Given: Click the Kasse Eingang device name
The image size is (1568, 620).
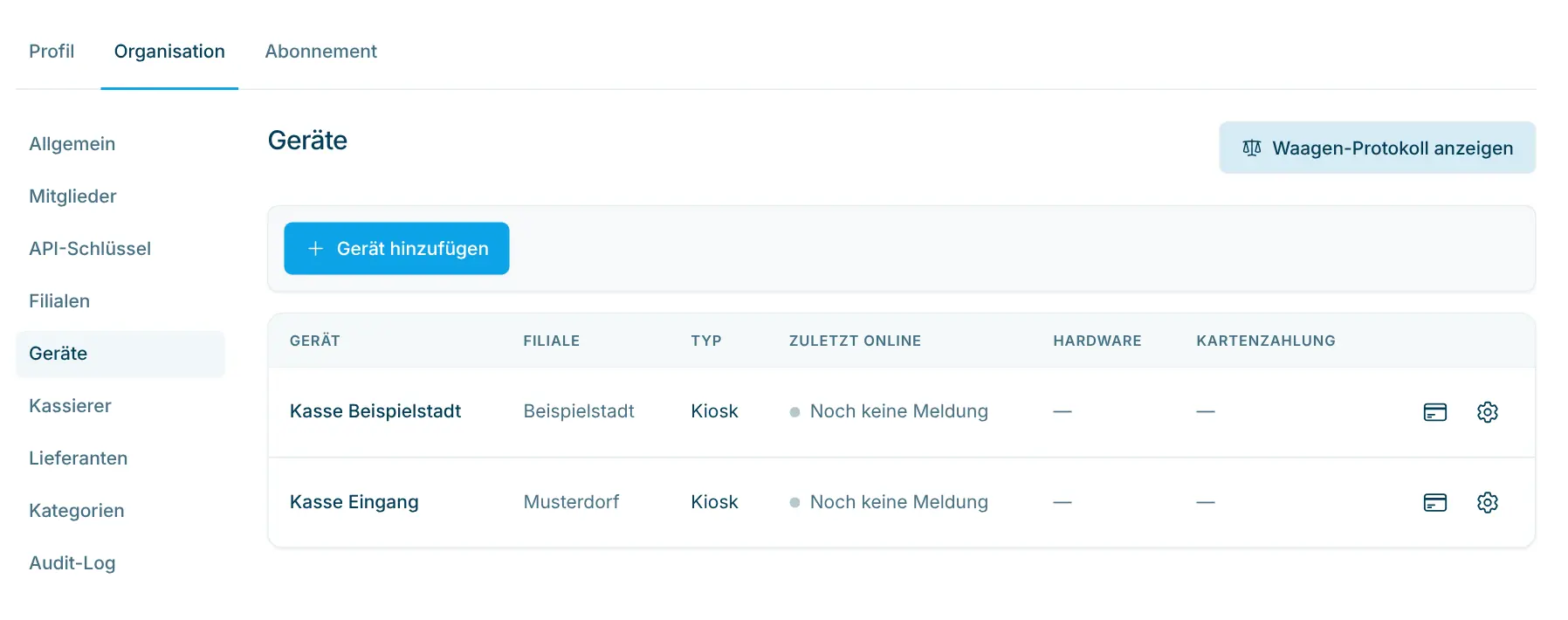Looking at the screenshot, I should (x=354, y=502).
